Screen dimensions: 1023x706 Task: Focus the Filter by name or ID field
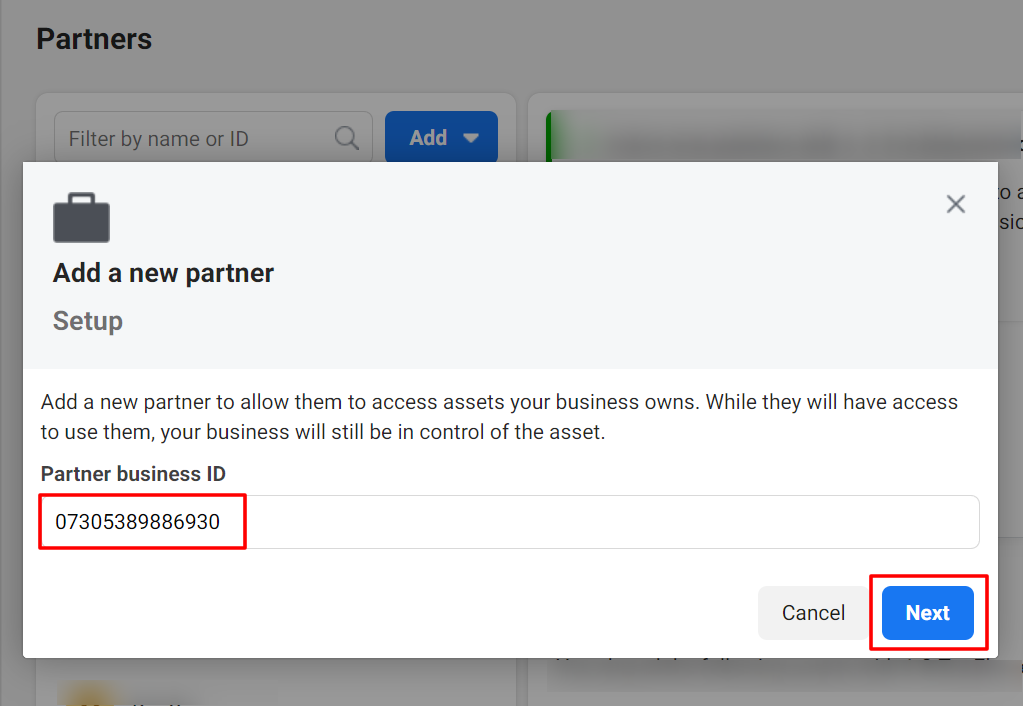(213, 138)
